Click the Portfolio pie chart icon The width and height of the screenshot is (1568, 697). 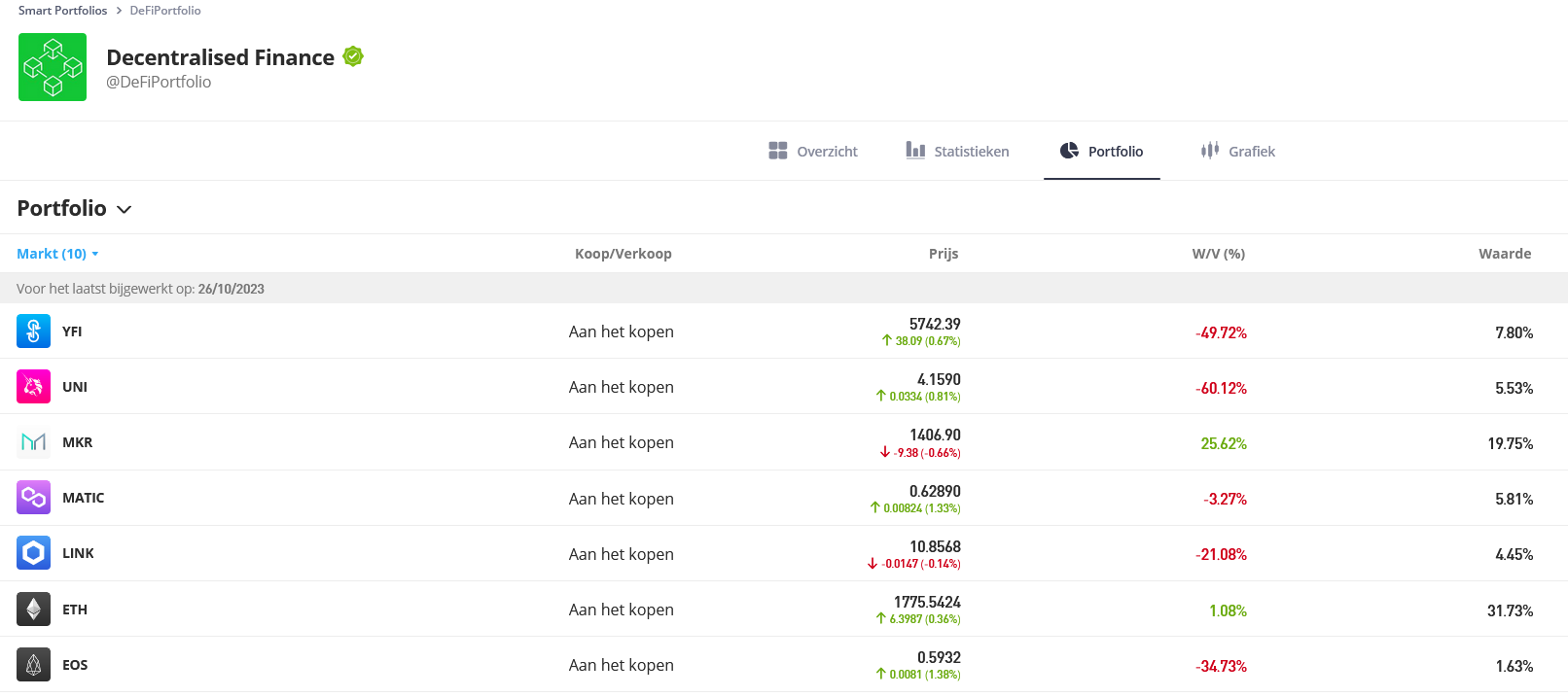pos(1069,150)
